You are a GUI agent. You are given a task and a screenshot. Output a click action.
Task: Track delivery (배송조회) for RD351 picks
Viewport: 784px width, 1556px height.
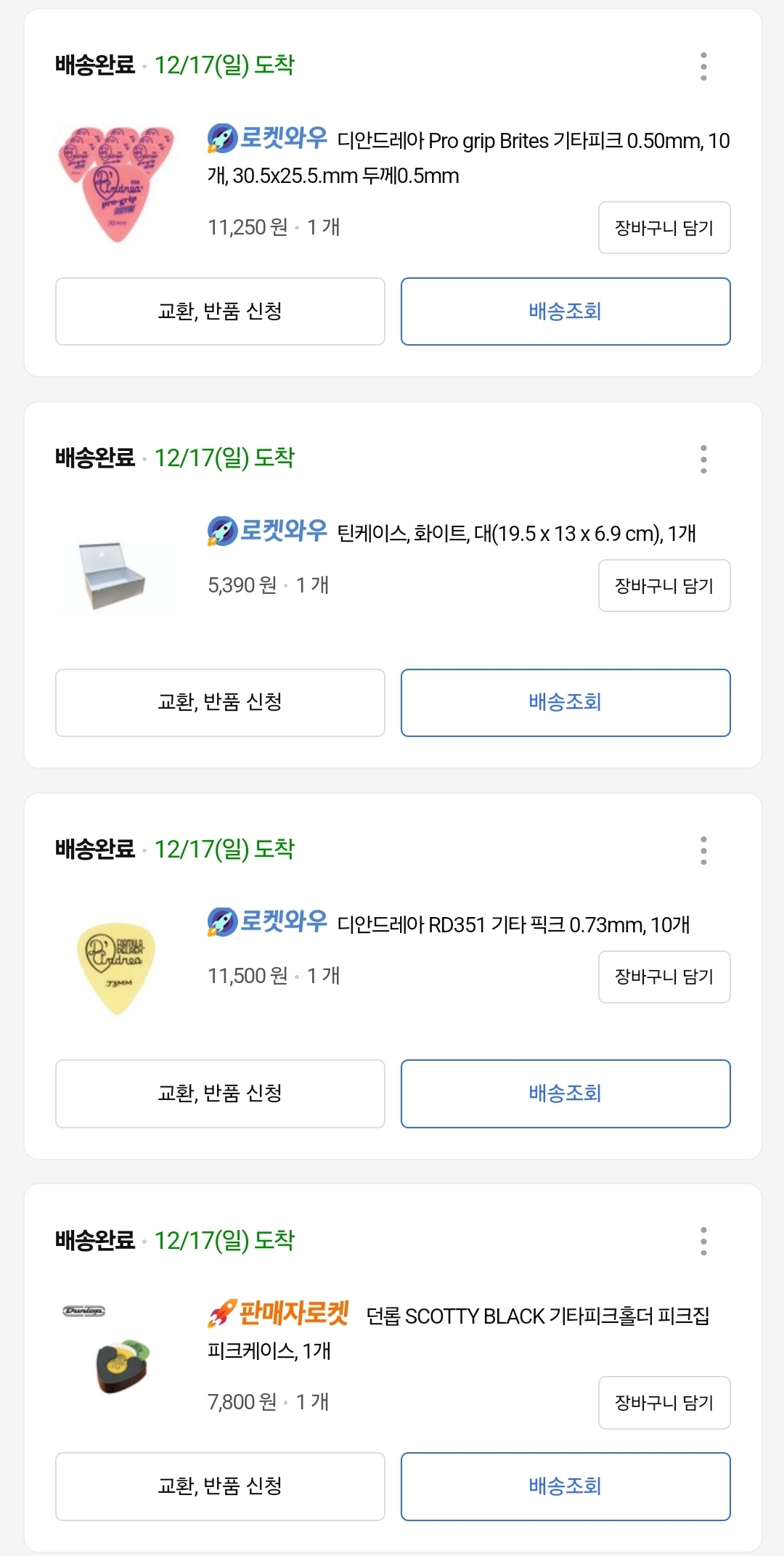[565, 1093]
